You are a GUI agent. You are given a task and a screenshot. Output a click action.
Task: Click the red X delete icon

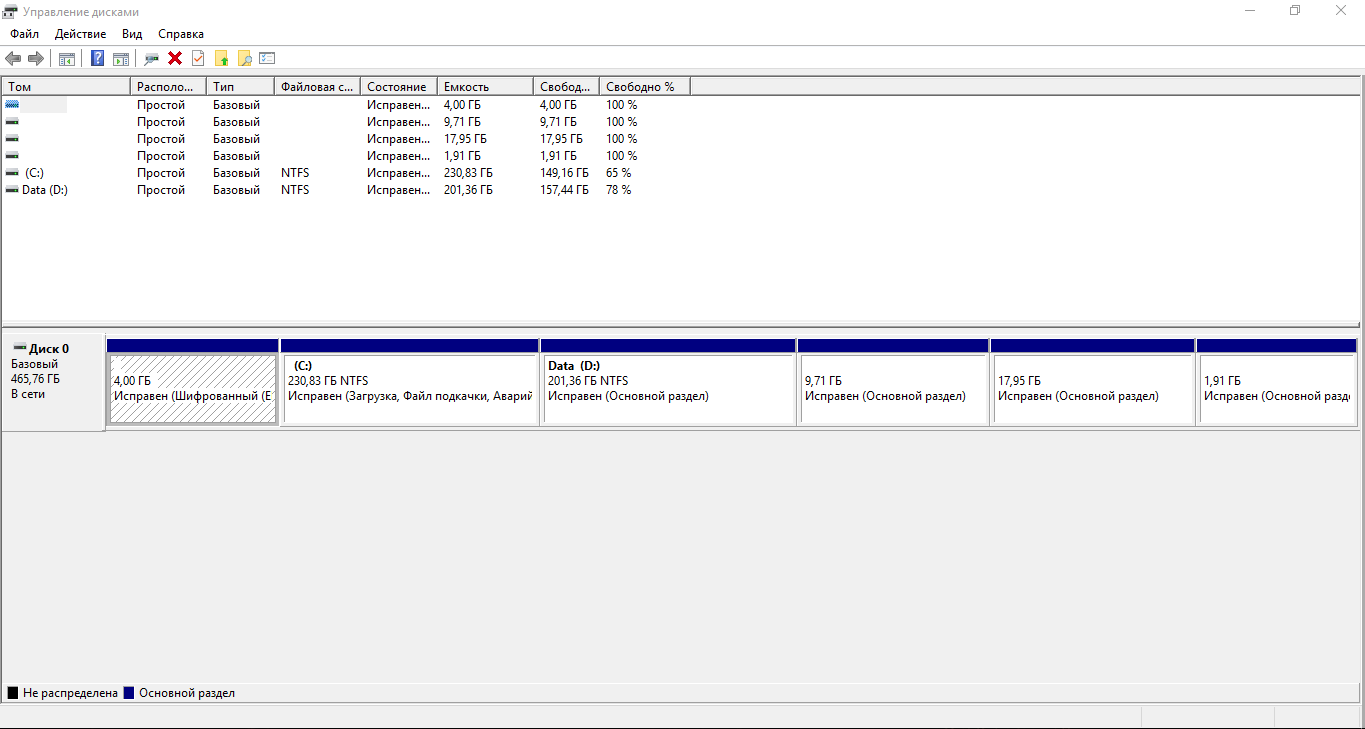pos(175,58)
